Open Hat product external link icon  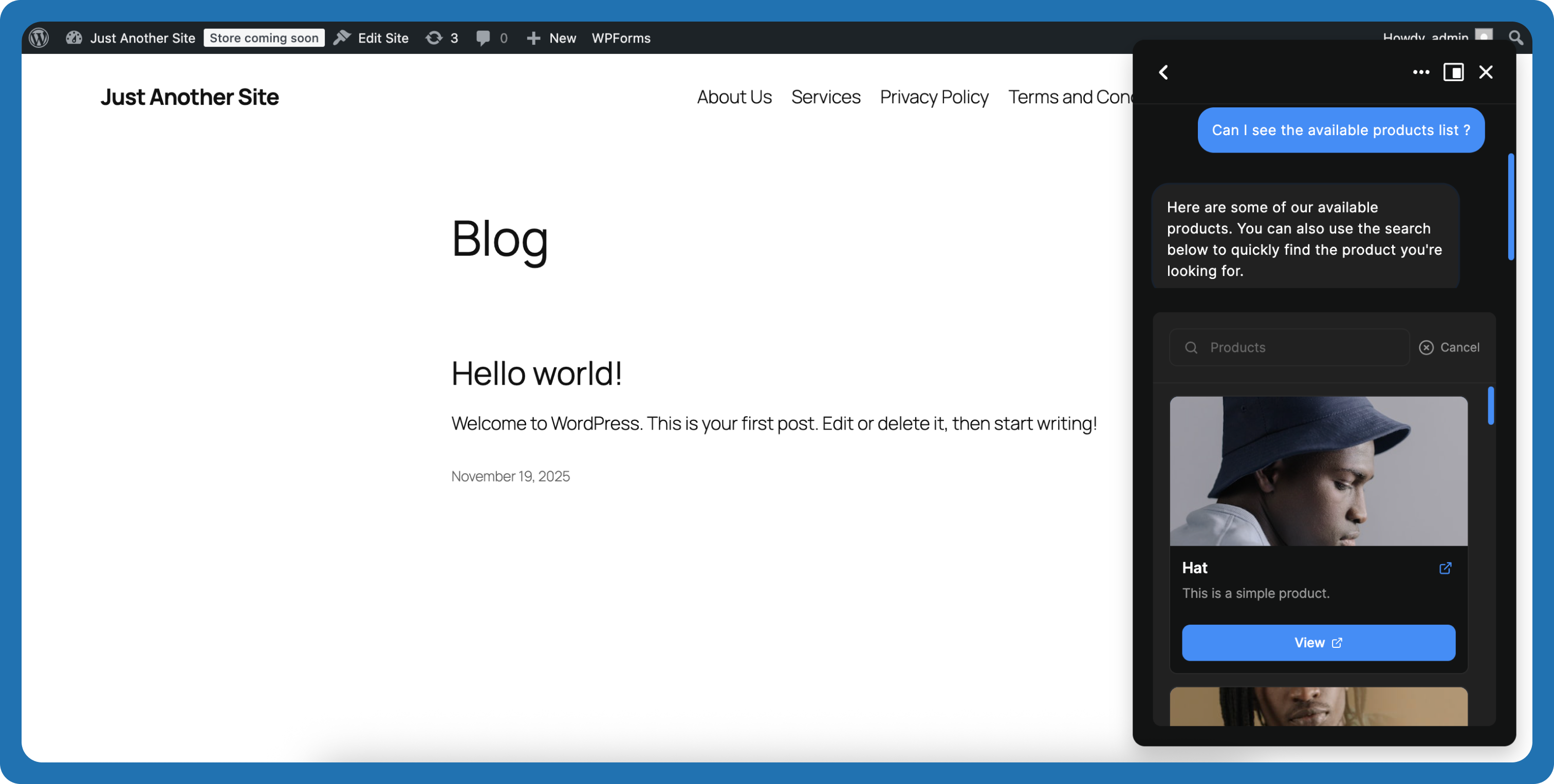click(1446, 568)
